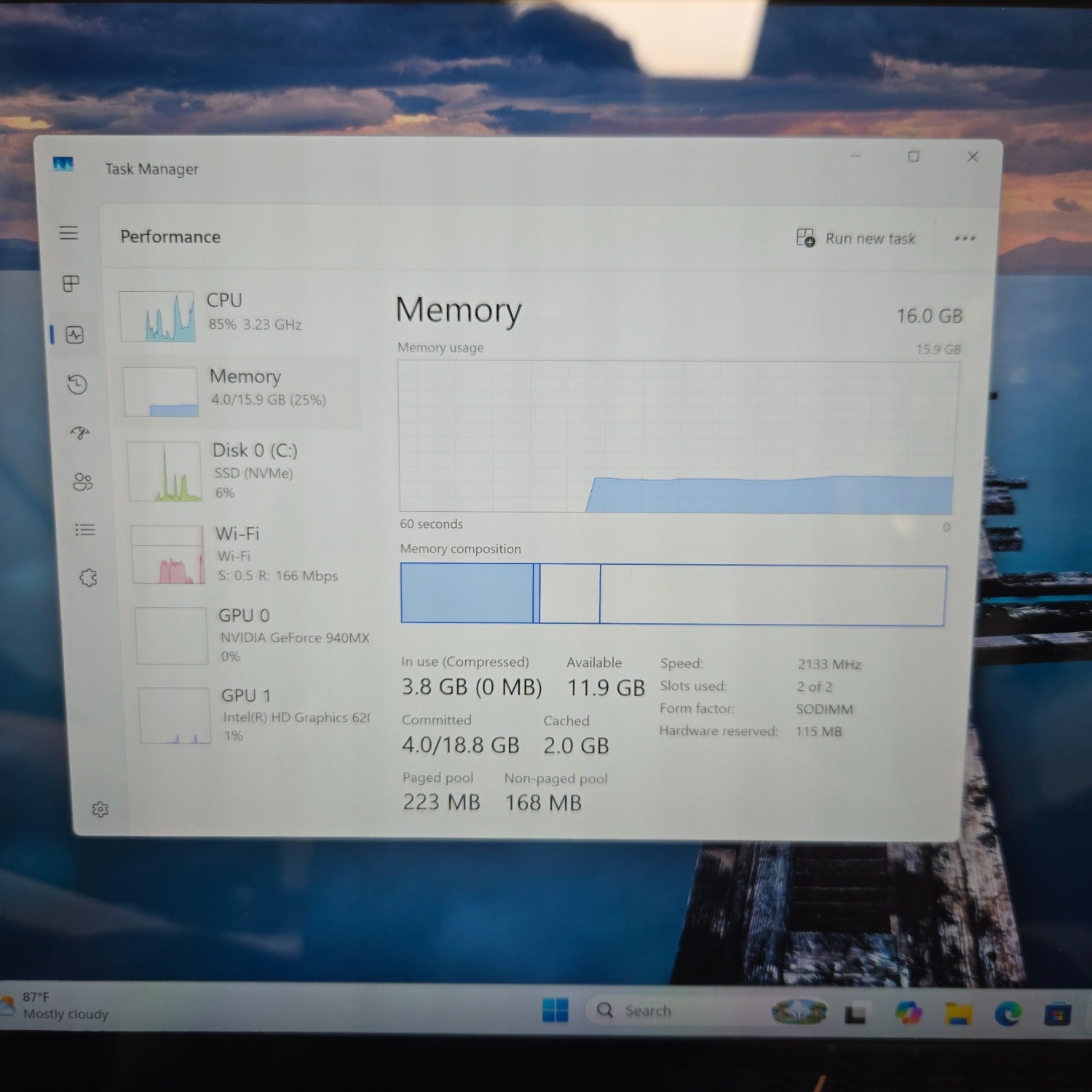Select GPU 0 NVIDIA GeForce 940MX entry
1092x1092 pixels.
pos(253,636)
